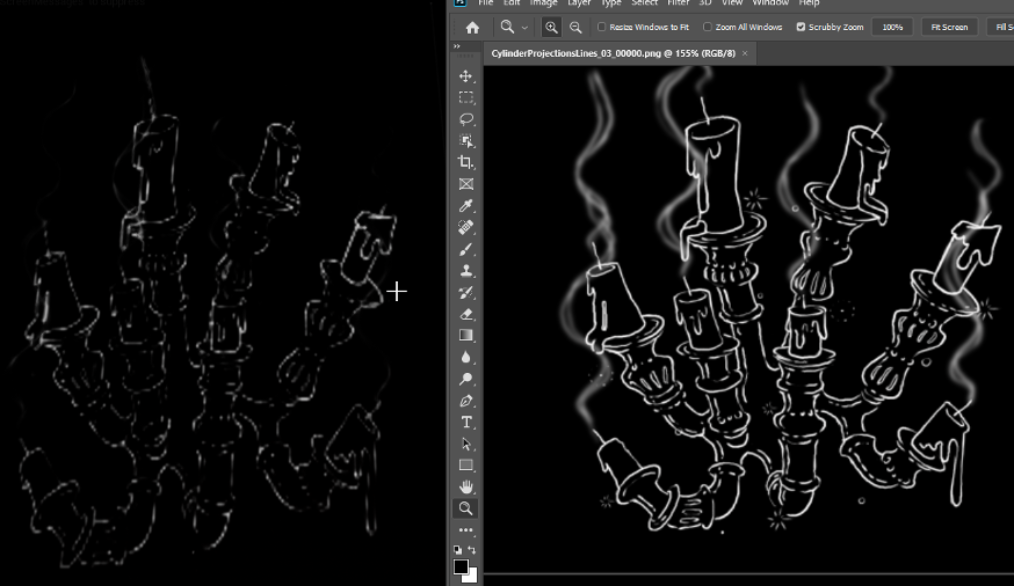Viewport: 1014px width, 586px height.
Task: Open the File menu
Action: tap(486, 3)
